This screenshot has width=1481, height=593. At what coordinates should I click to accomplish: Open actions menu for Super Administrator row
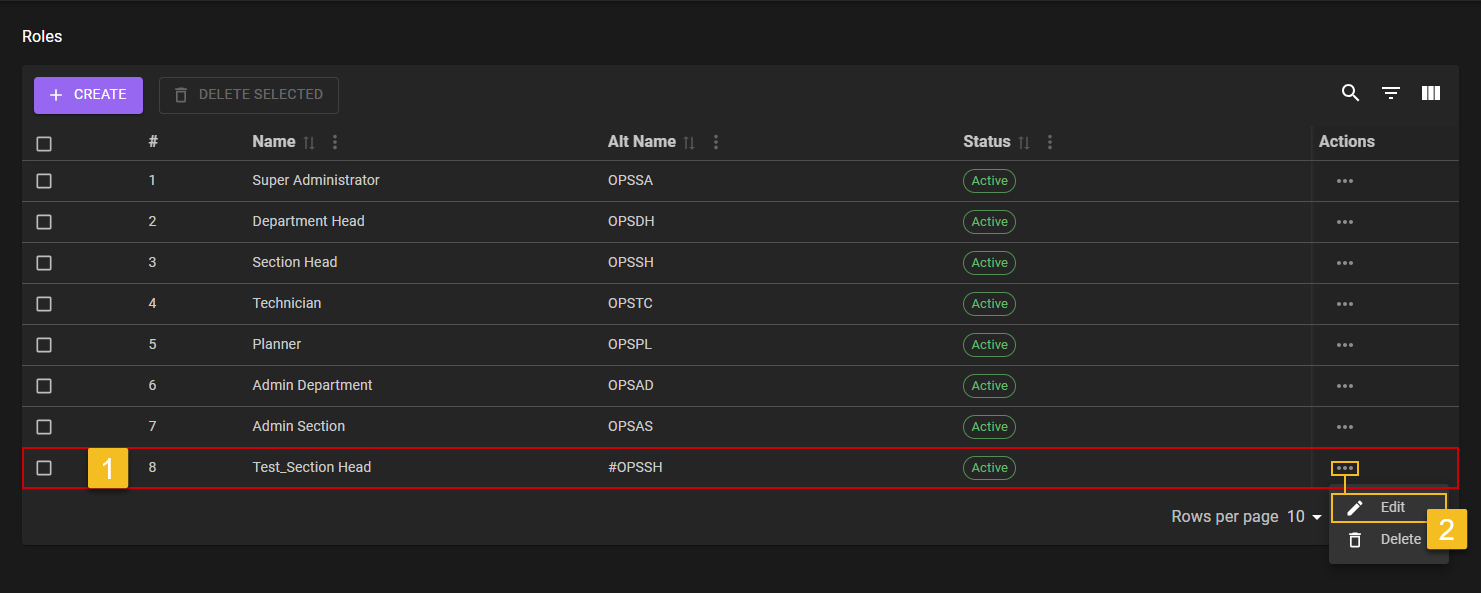pos(1344,181)
